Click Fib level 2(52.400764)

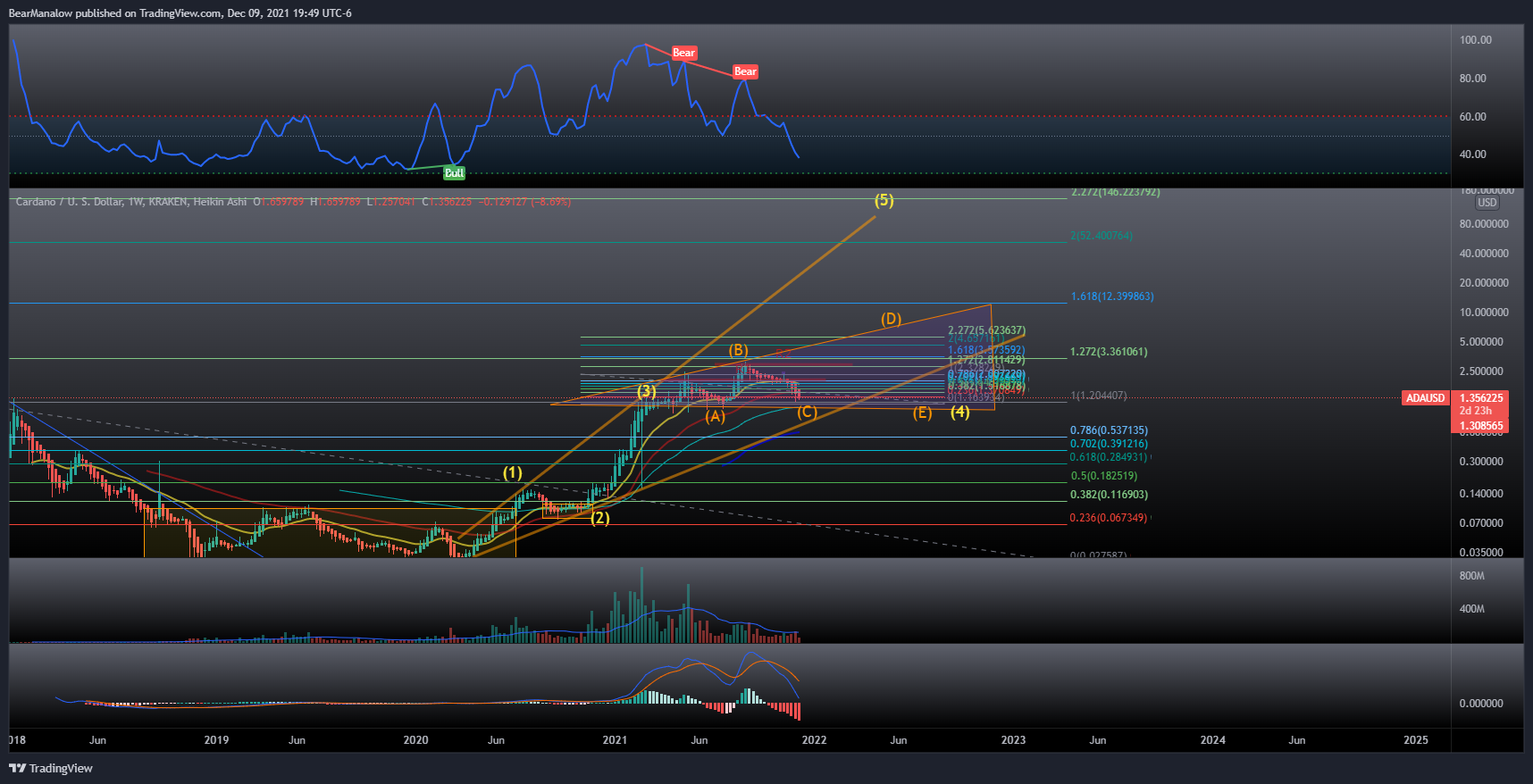[1101, 236]
